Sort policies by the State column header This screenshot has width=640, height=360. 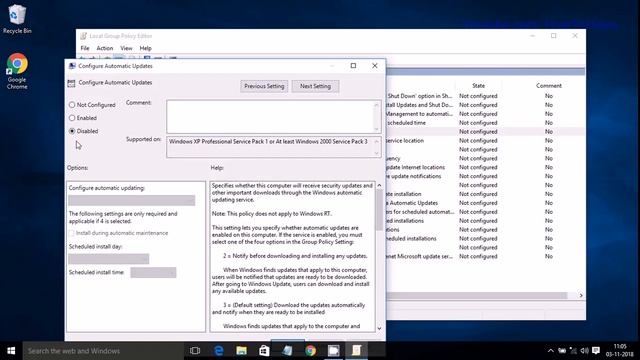coord(478,86)
